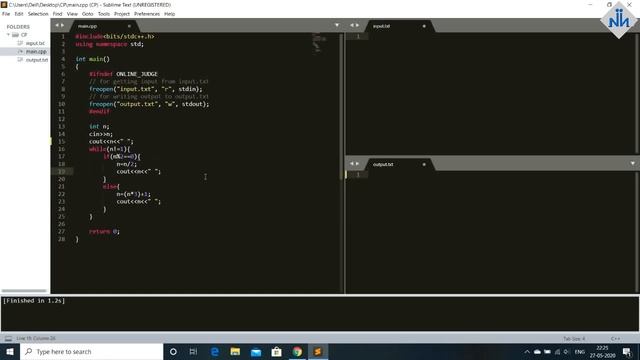This screenshot has height=360, width=640.
Task: Open Google Chrome from the taskbar
Action: 297,351
